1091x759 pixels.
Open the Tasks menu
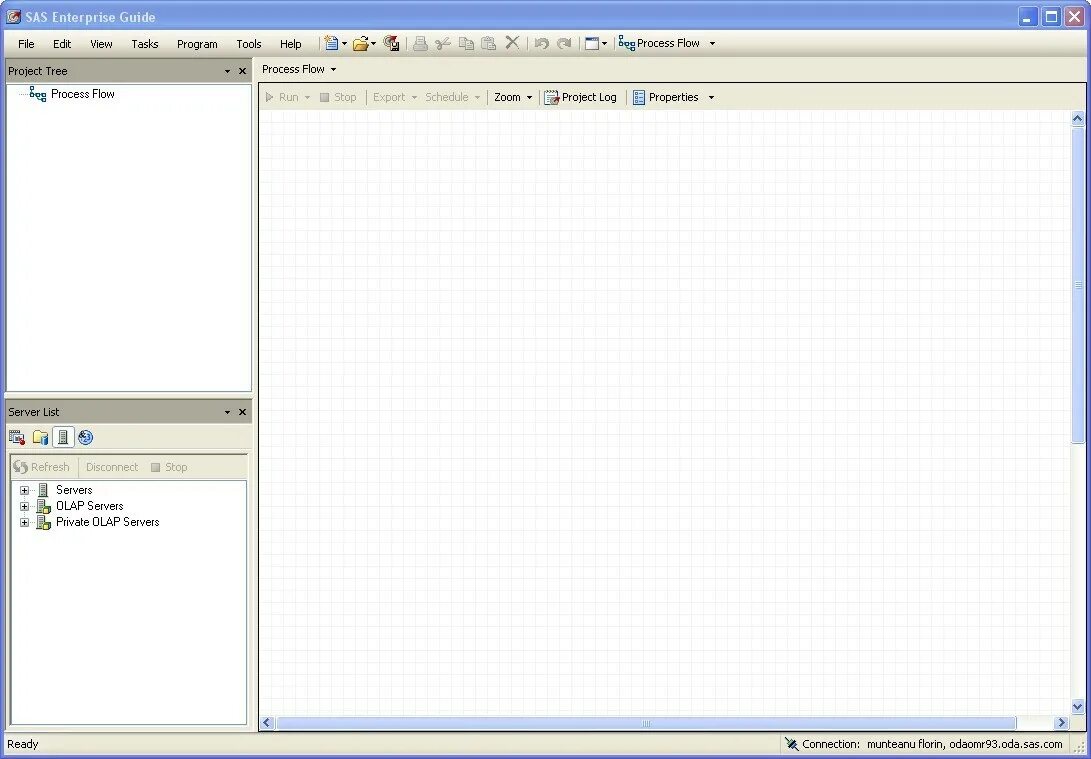pos(145,44)
